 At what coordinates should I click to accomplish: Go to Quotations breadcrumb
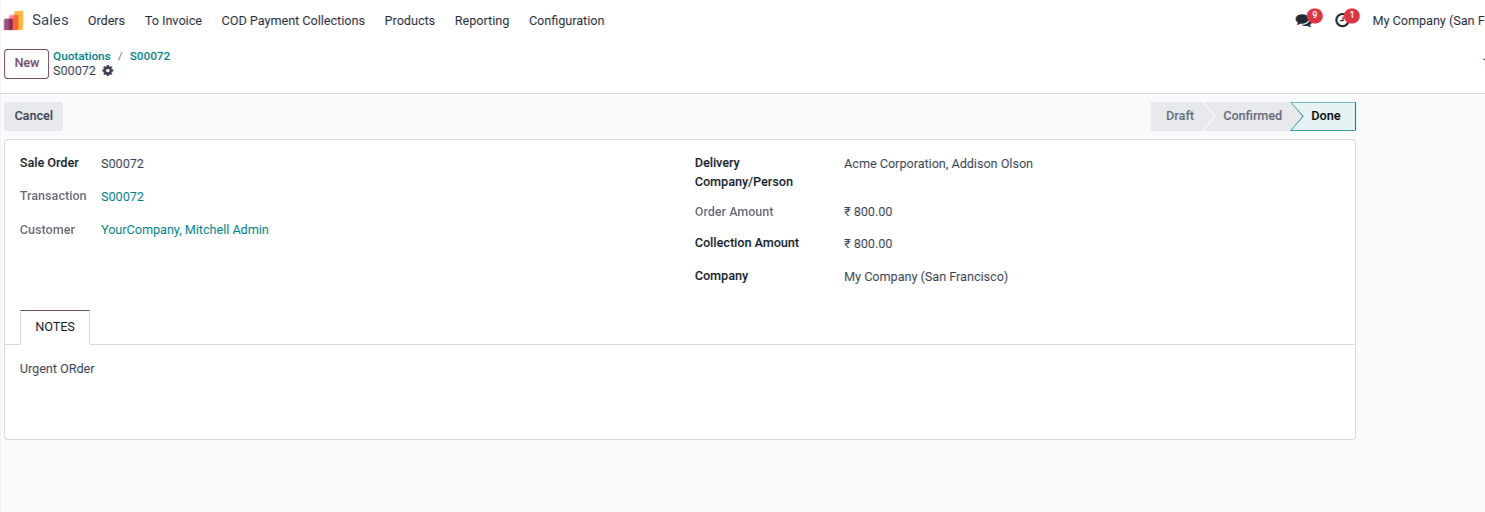(x=82, y=56)
